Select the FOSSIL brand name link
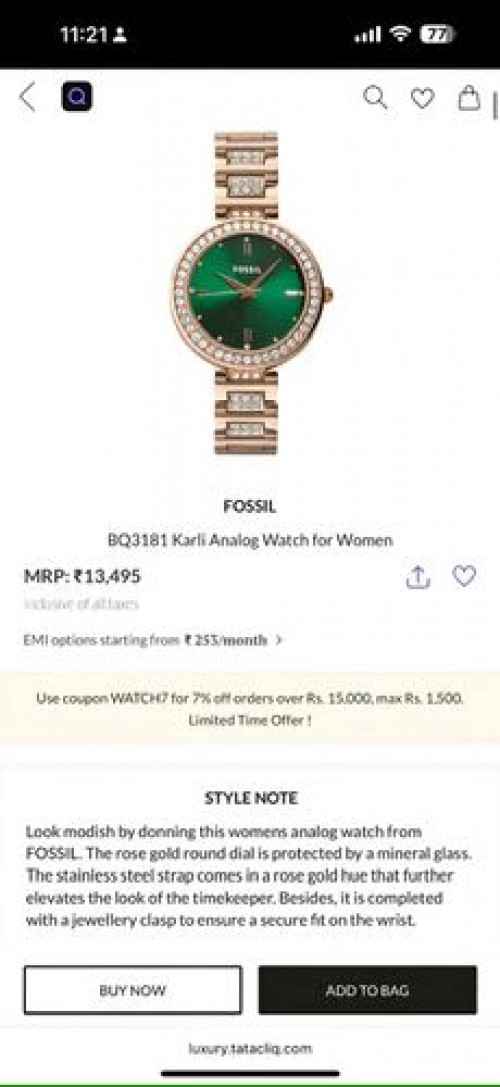The width and height of the screenshot is (500, 1087). (x=250, y=507)
